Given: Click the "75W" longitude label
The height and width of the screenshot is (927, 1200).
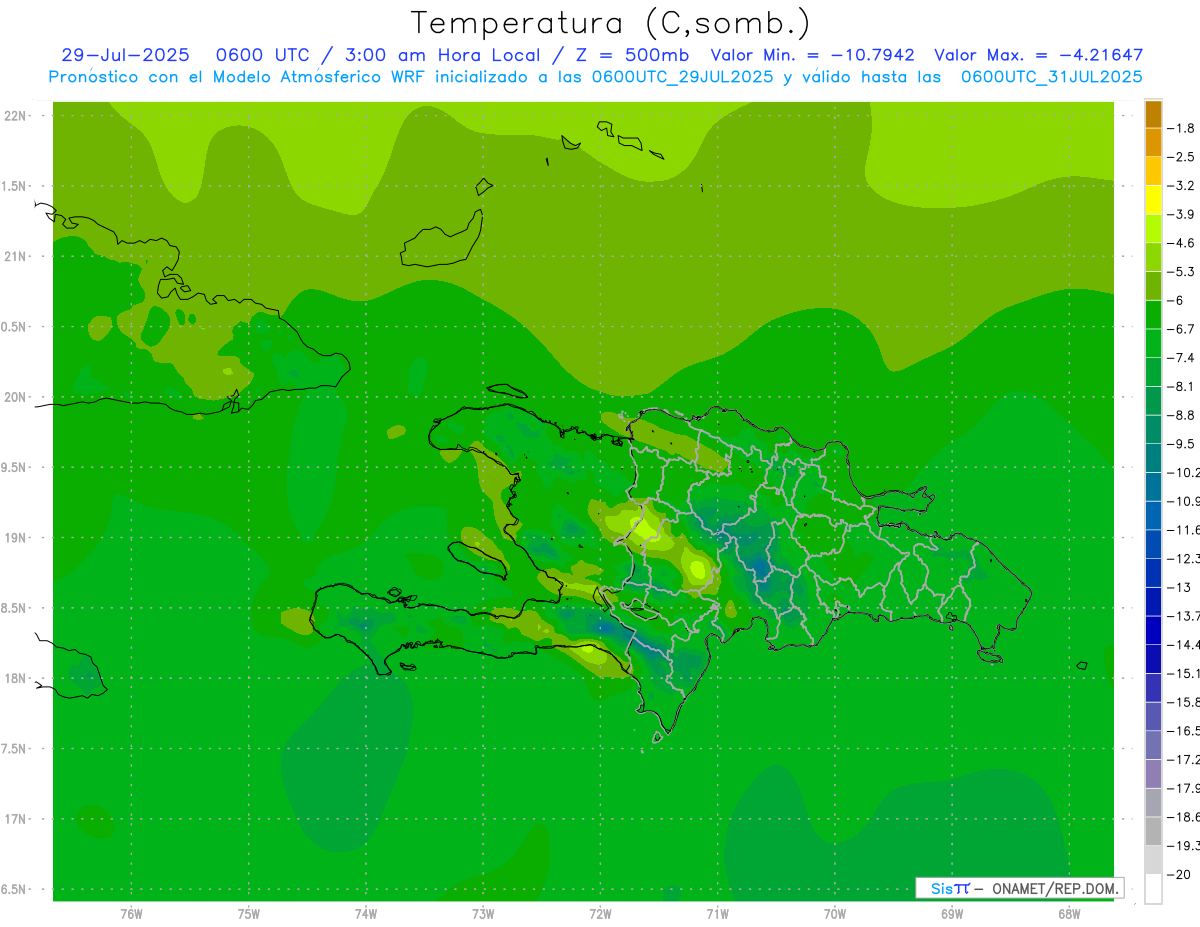Looking at the screenshot, I should [x=249, y=914].
